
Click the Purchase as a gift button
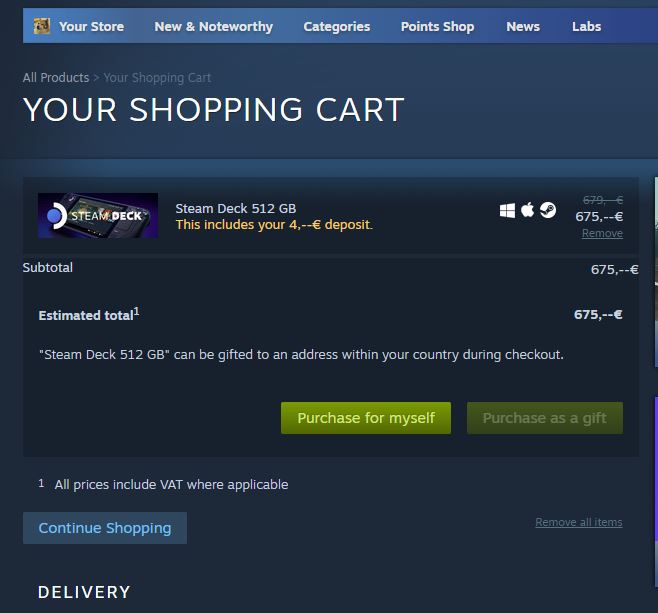coord(545,418)
